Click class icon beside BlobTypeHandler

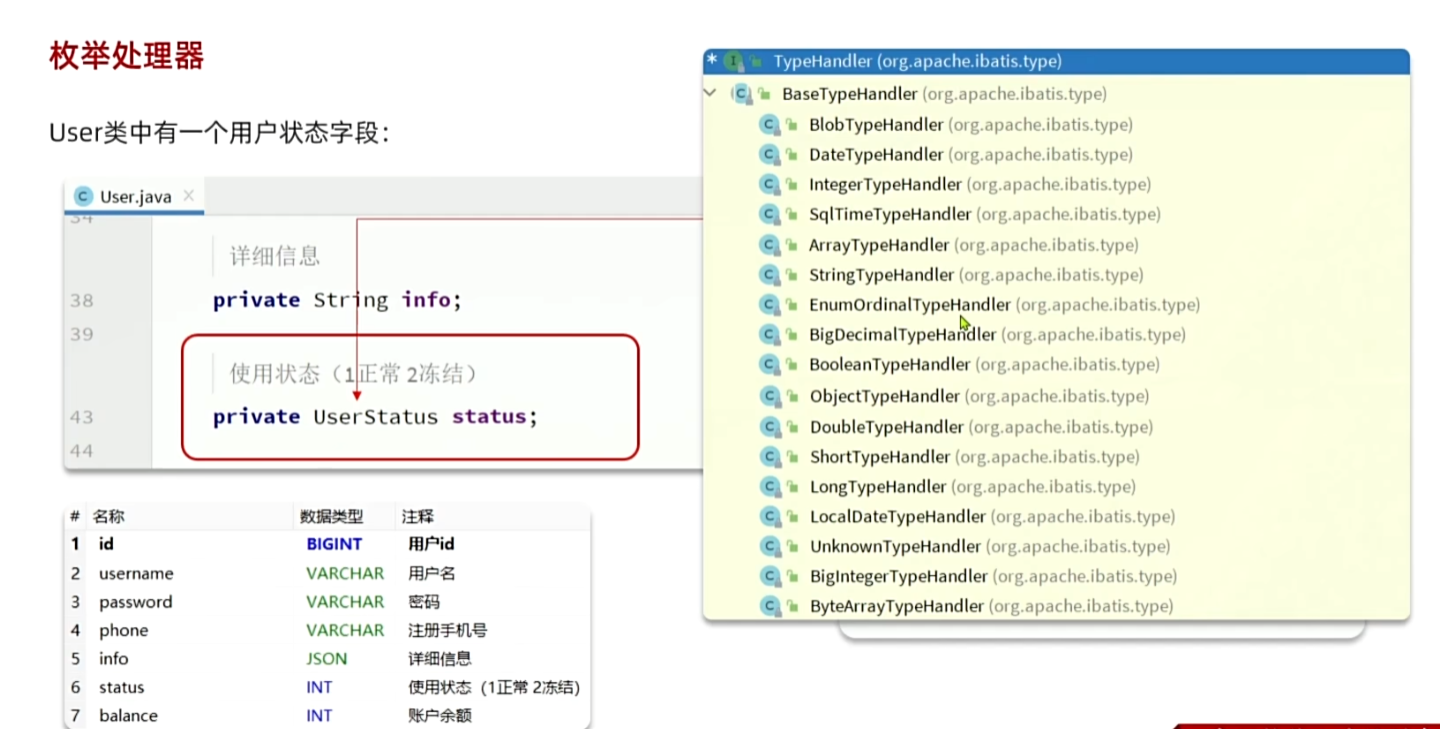click(x=769, y=125)
